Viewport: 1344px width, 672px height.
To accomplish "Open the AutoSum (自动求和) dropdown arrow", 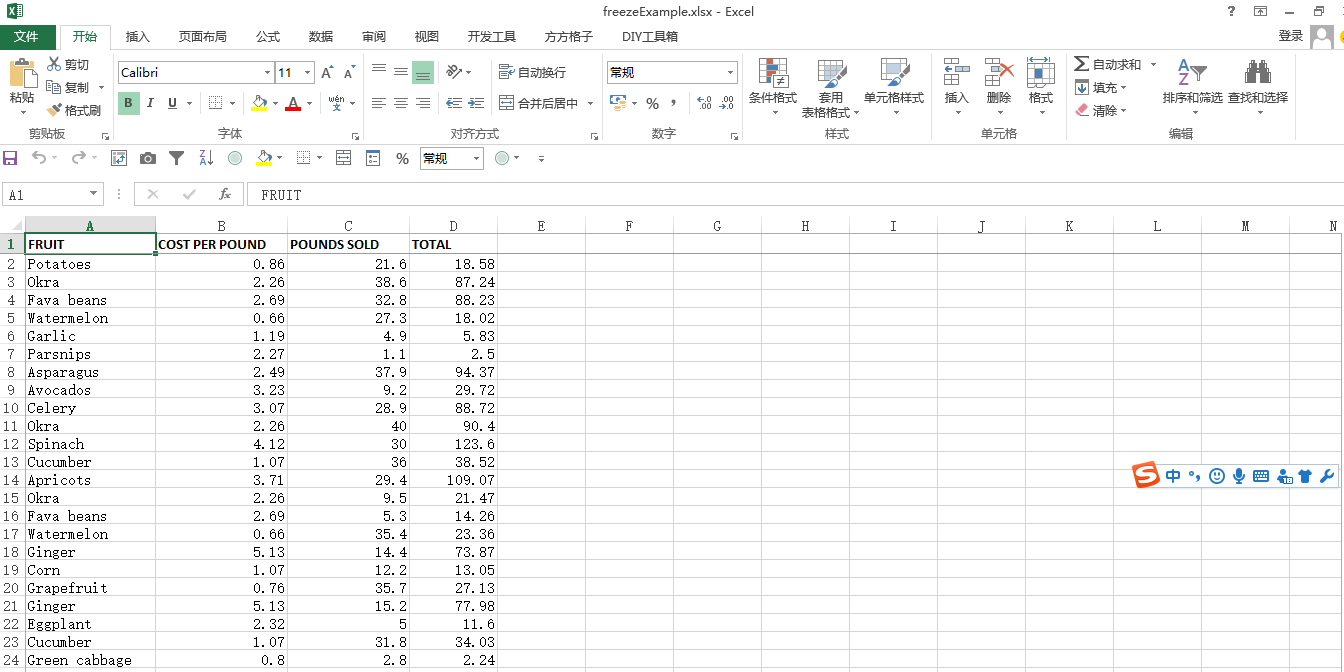I will pyautogui.click(x=1153, y=64).
